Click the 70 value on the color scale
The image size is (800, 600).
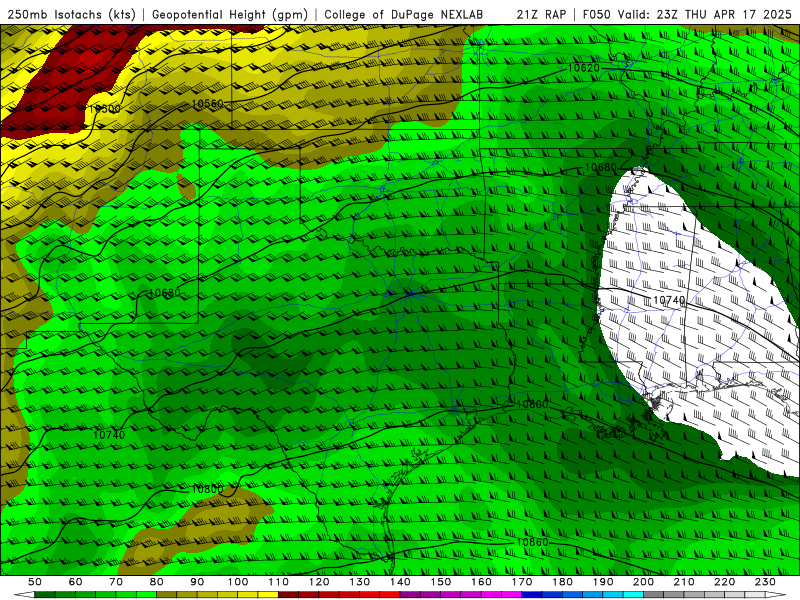[116, 582]
